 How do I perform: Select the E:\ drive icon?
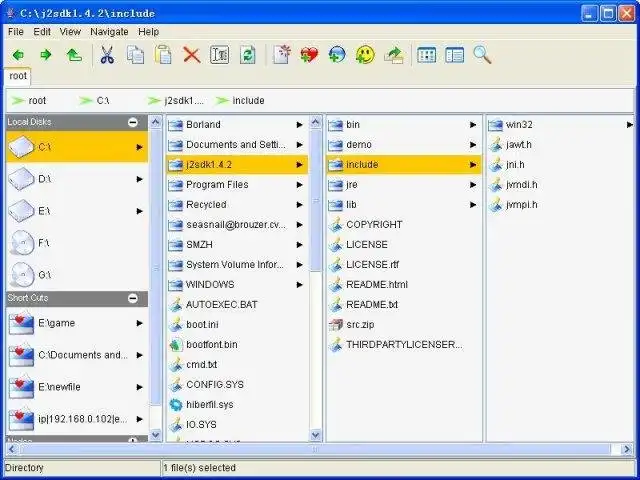coord(21,211)
